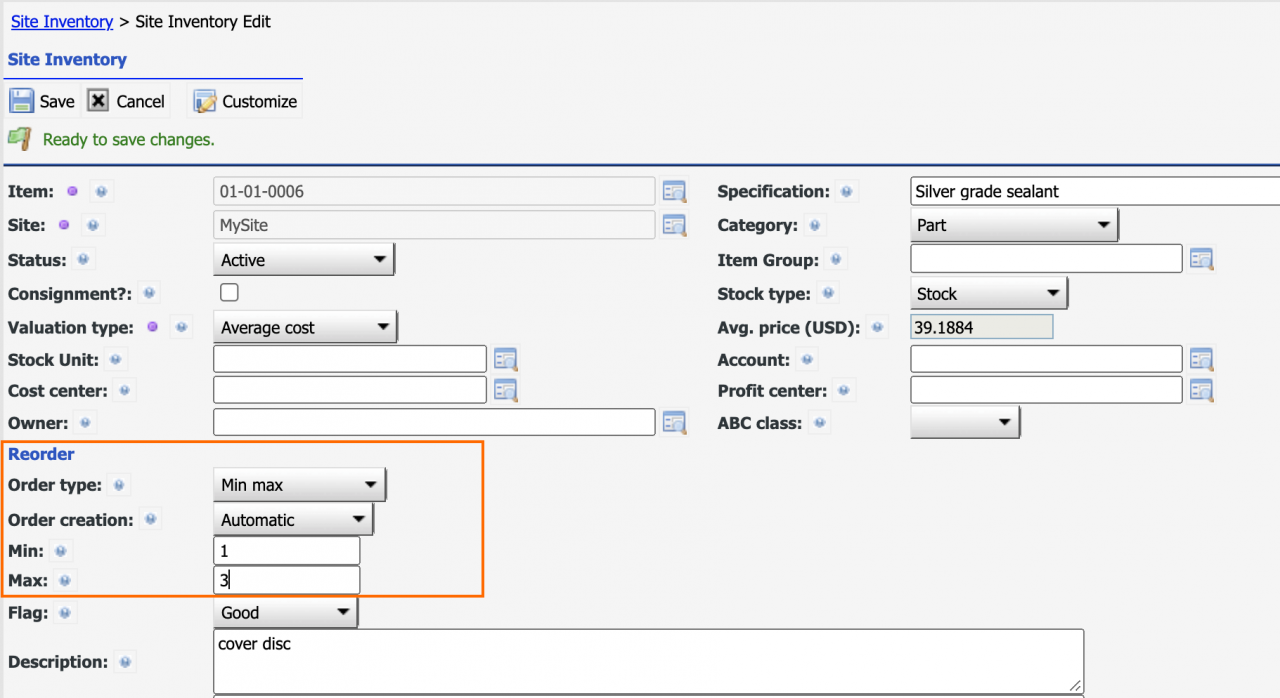
Task: Expand the Status dropdown showing Active
Action: pos(304,260)
